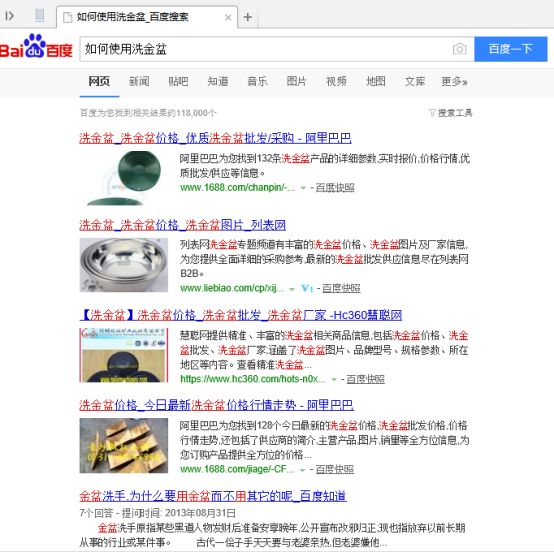The width and height of the screenshot is (554, 553).
Task: Switch to the 新闻 tab
Action: point(139,81)
